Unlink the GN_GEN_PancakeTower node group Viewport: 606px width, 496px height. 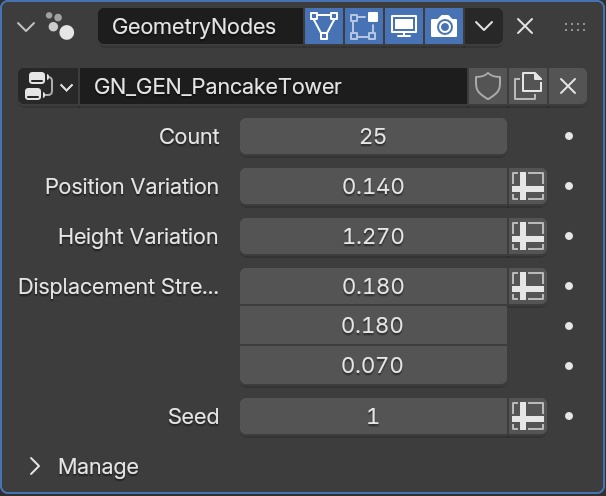pos(567,87)
